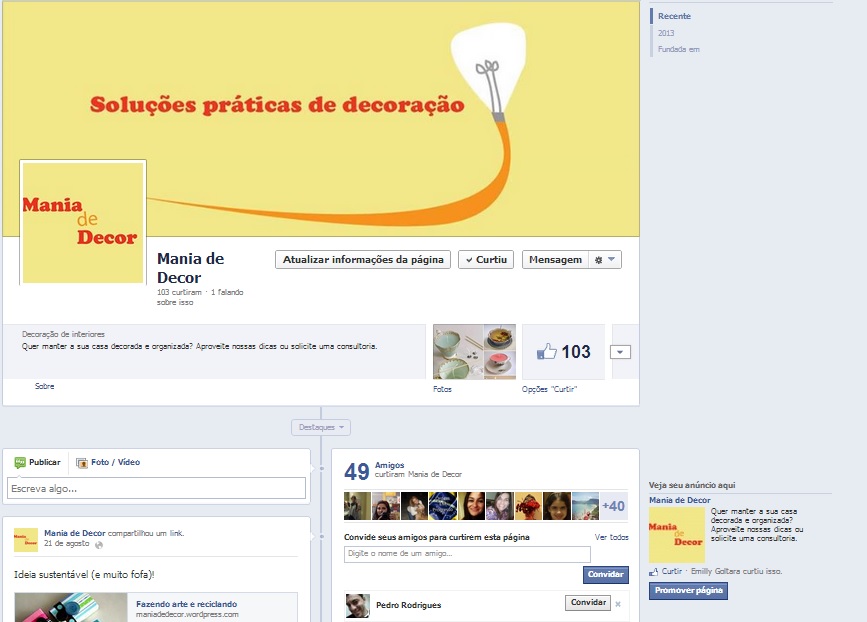Click the 103 likes count box
Screen dimensions: 867x622
(x=563, y=352)
